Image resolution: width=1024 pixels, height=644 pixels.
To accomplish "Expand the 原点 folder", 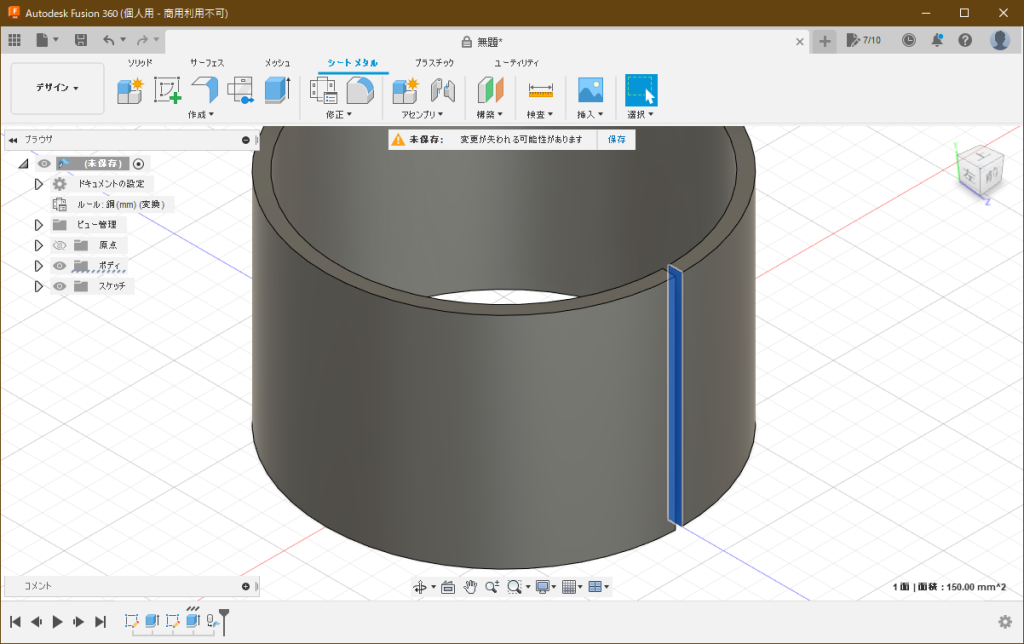I will click(x=39, y=246).
